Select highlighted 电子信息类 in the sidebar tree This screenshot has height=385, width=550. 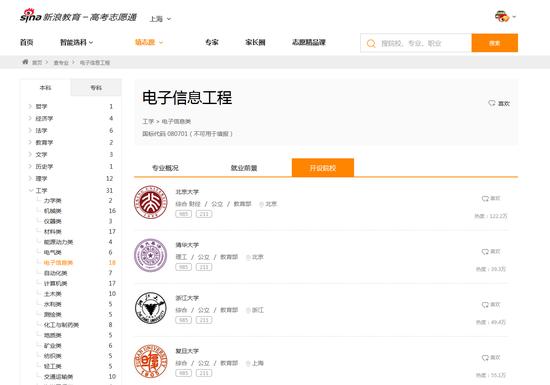[x=59, y=263]
